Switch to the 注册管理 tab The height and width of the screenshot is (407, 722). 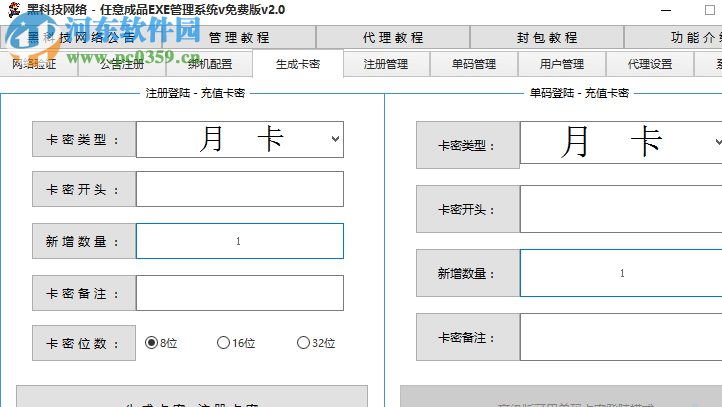click(386, 64)
